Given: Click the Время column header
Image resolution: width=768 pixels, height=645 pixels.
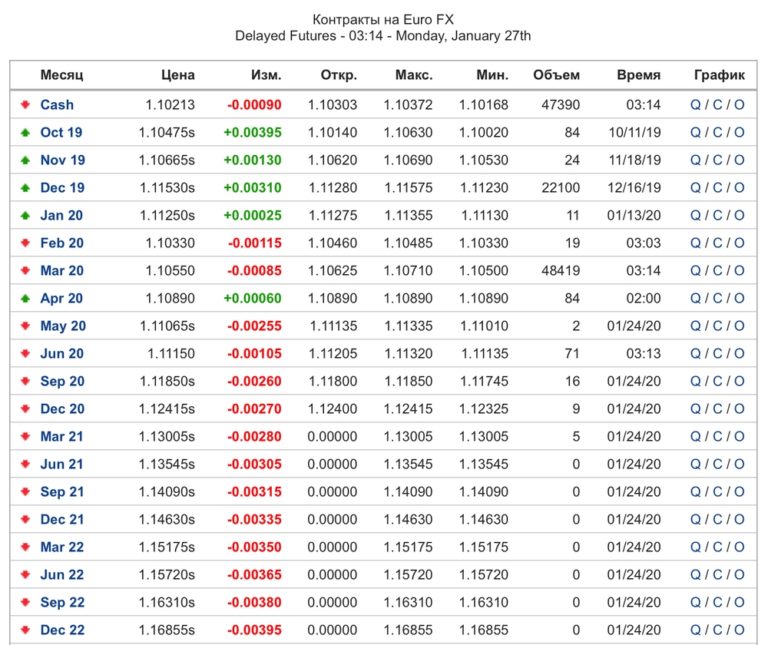Looking at the screenshot, I should 639,75.
